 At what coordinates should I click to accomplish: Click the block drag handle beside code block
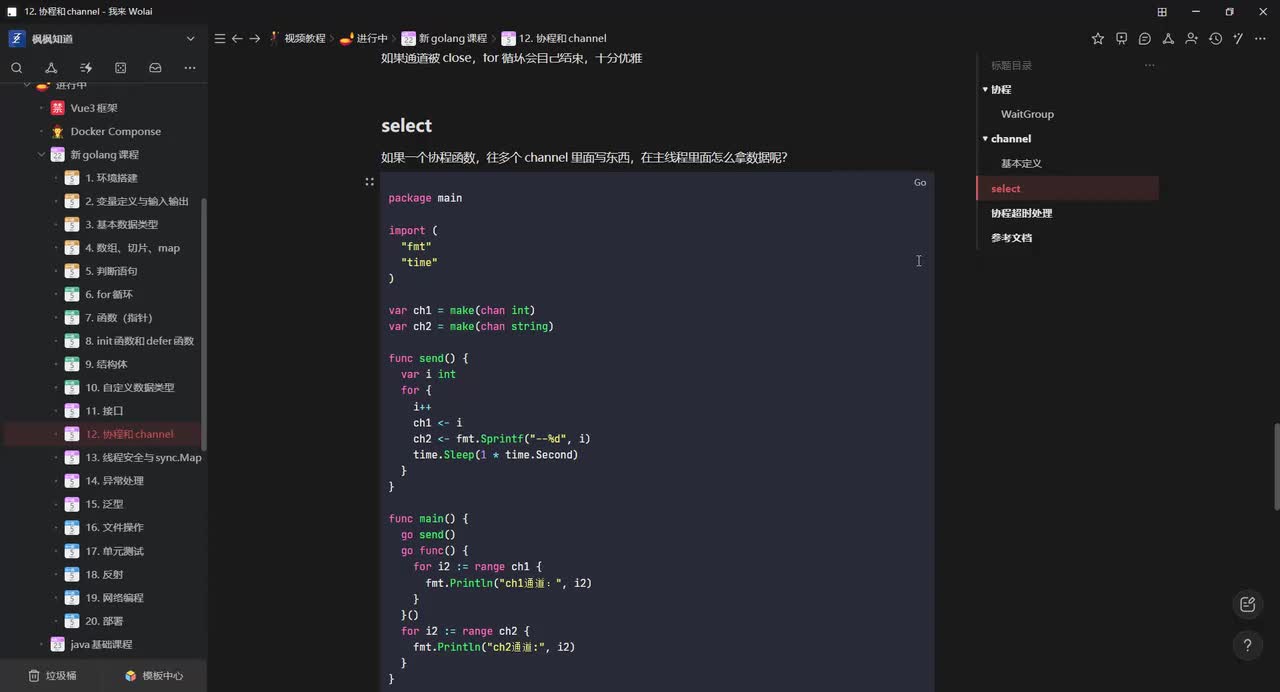[x=369, y=182]
